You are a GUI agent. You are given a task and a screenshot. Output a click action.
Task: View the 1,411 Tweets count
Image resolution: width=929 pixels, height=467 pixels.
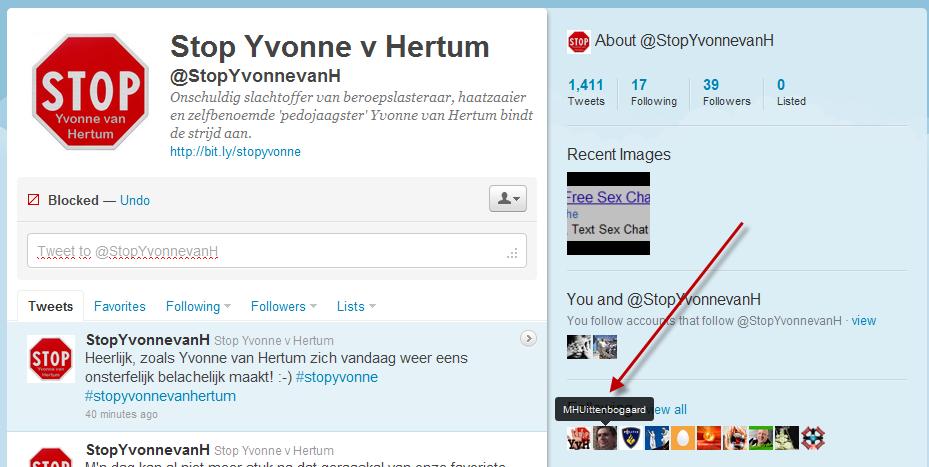pyautogui.click(x=586, y=92)
